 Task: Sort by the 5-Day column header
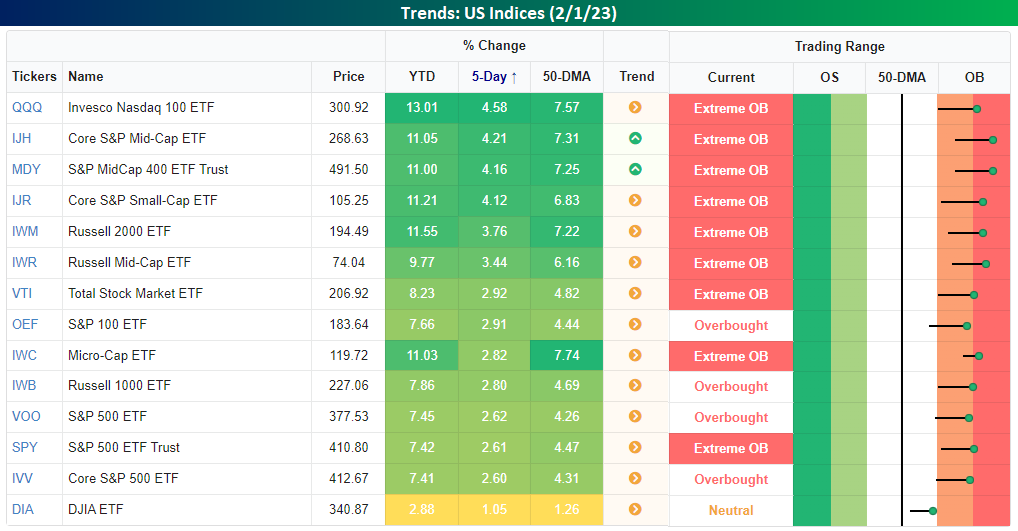pos(494,76)
